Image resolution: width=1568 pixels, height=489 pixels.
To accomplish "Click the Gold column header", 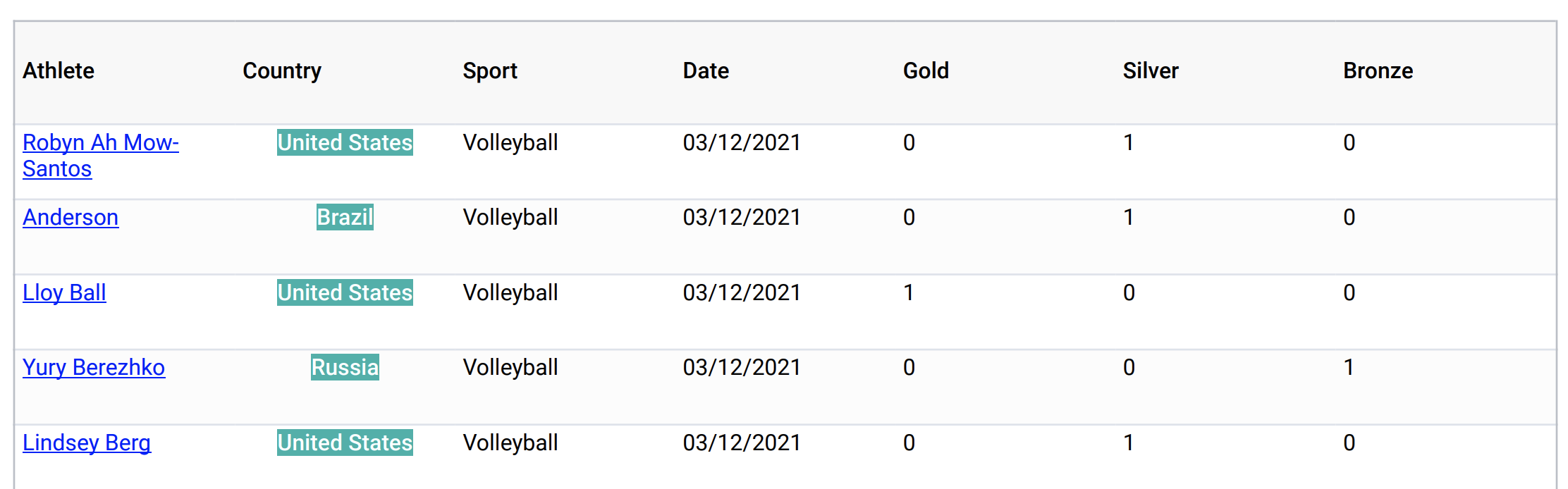I will click(x=926, y=70).
